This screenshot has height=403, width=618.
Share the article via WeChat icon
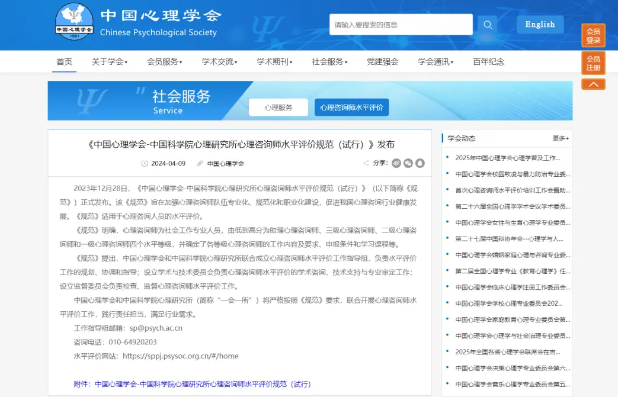(408, 163)
